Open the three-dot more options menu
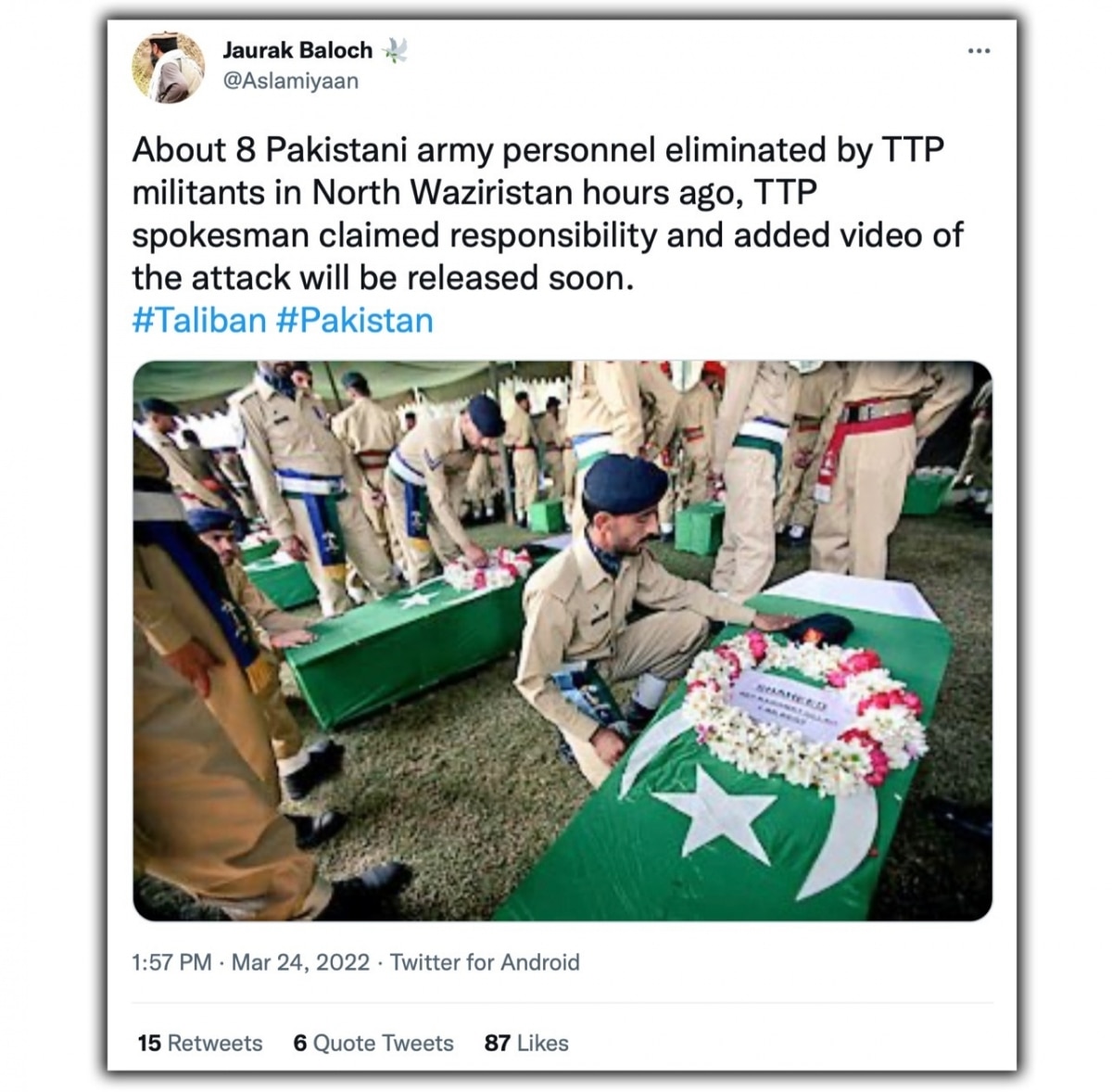Screen dimensions: 1112x1092 [x=979, y=51]
